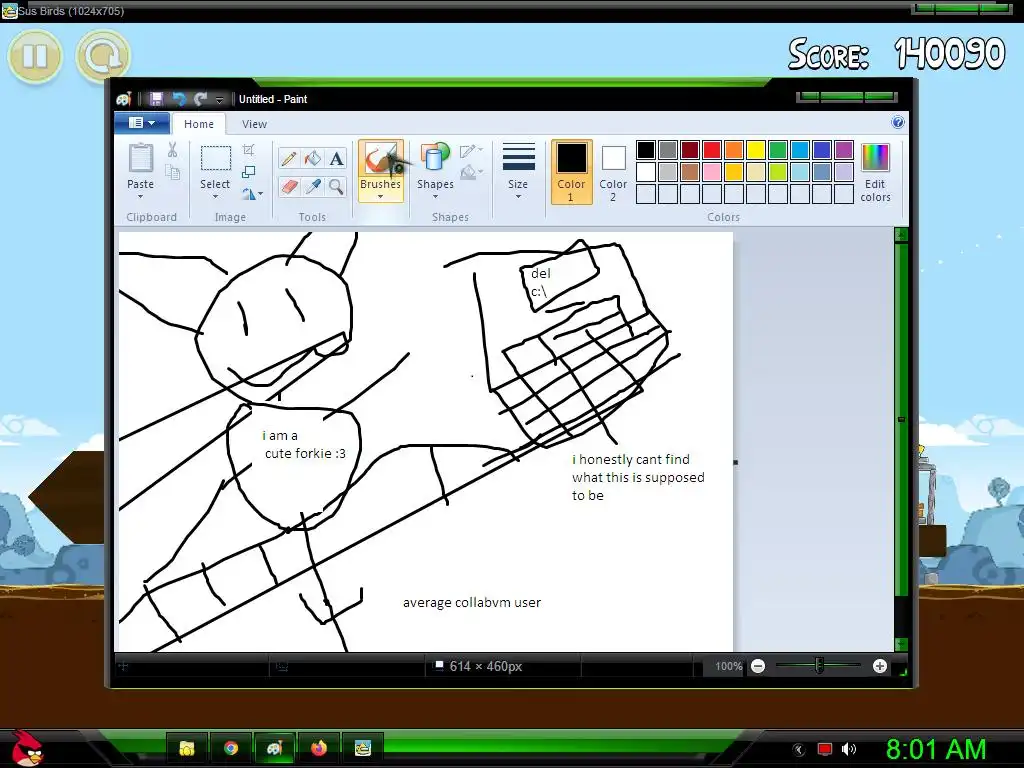Open the Shape fill dropdown

pyautogui.click(x=472, y=172)
